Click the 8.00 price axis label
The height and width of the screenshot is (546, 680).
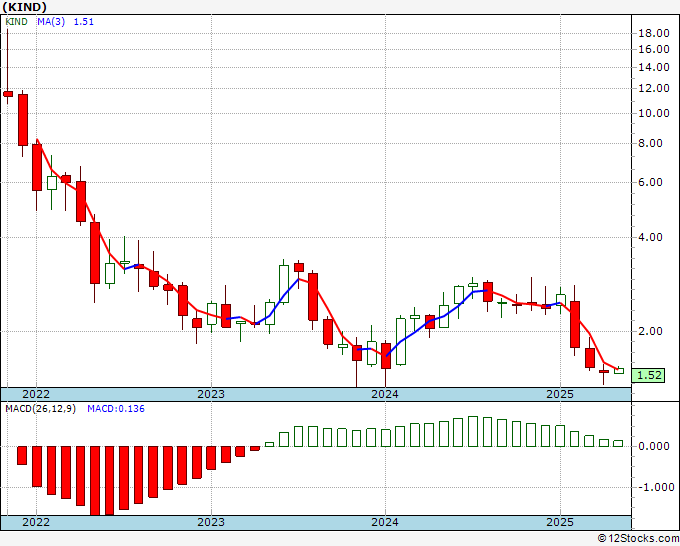651,144
